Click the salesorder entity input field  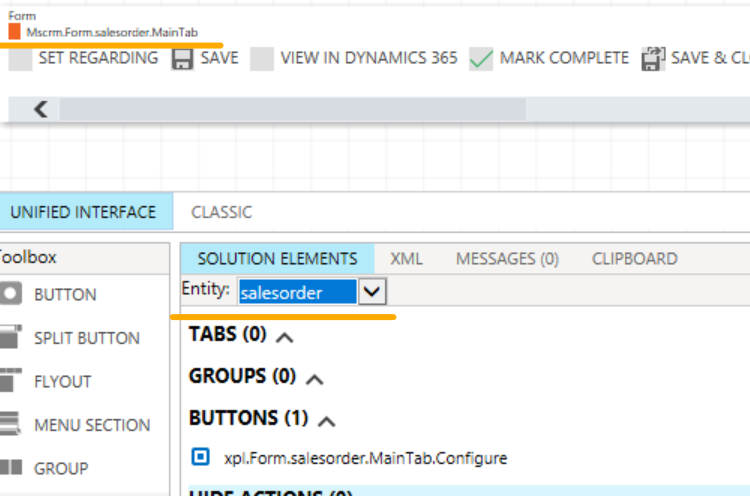point(298,292)
